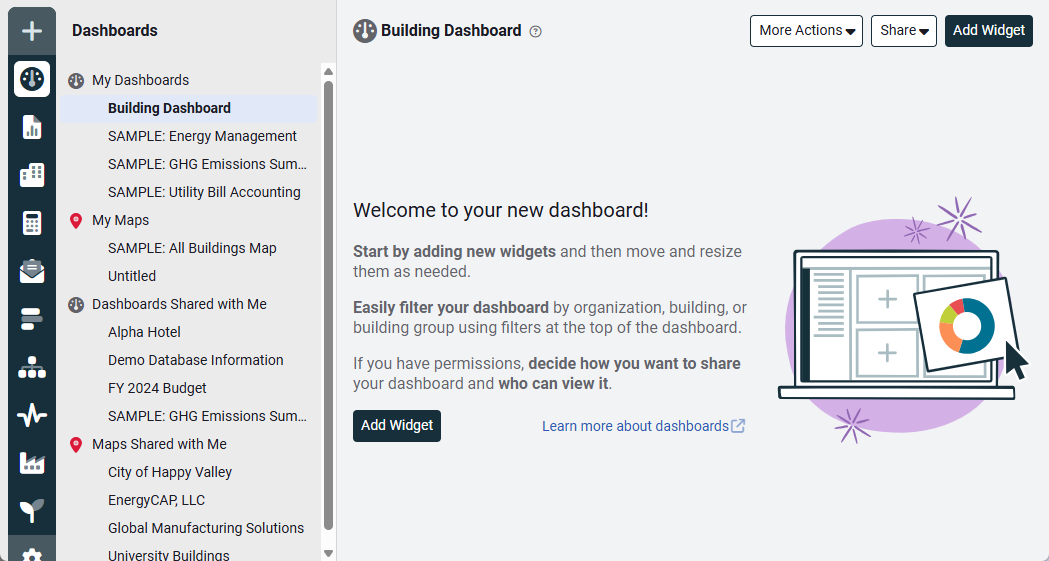Click the dashboard list scrollbar down arrow

328,553
